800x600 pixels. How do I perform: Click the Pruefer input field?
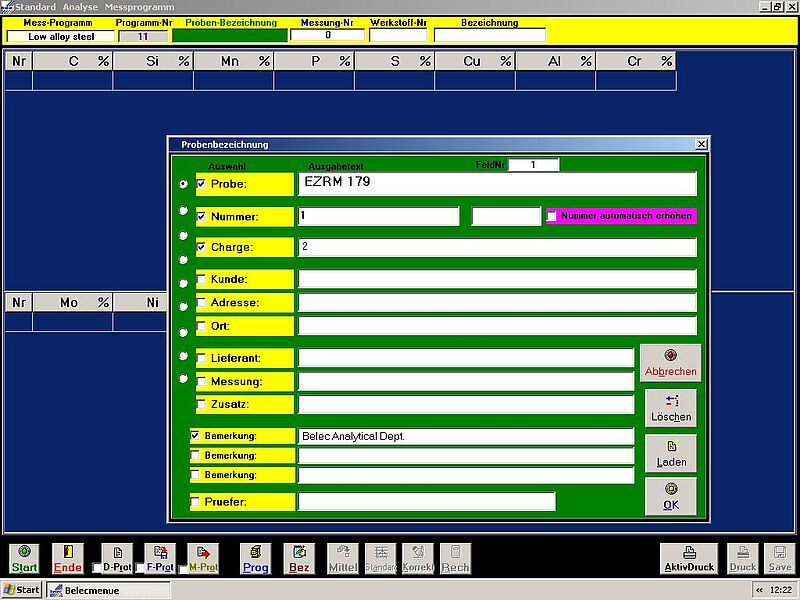(x=427, y=502)
